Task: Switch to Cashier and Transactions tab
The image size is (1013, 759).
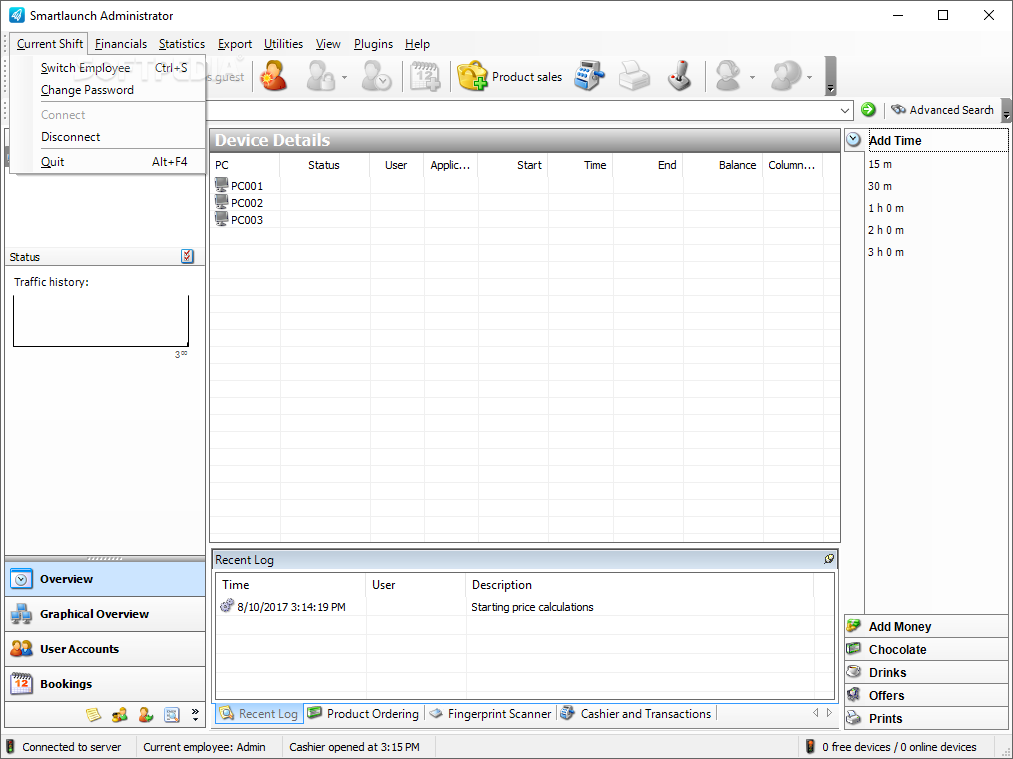Action: coord(636,714)
